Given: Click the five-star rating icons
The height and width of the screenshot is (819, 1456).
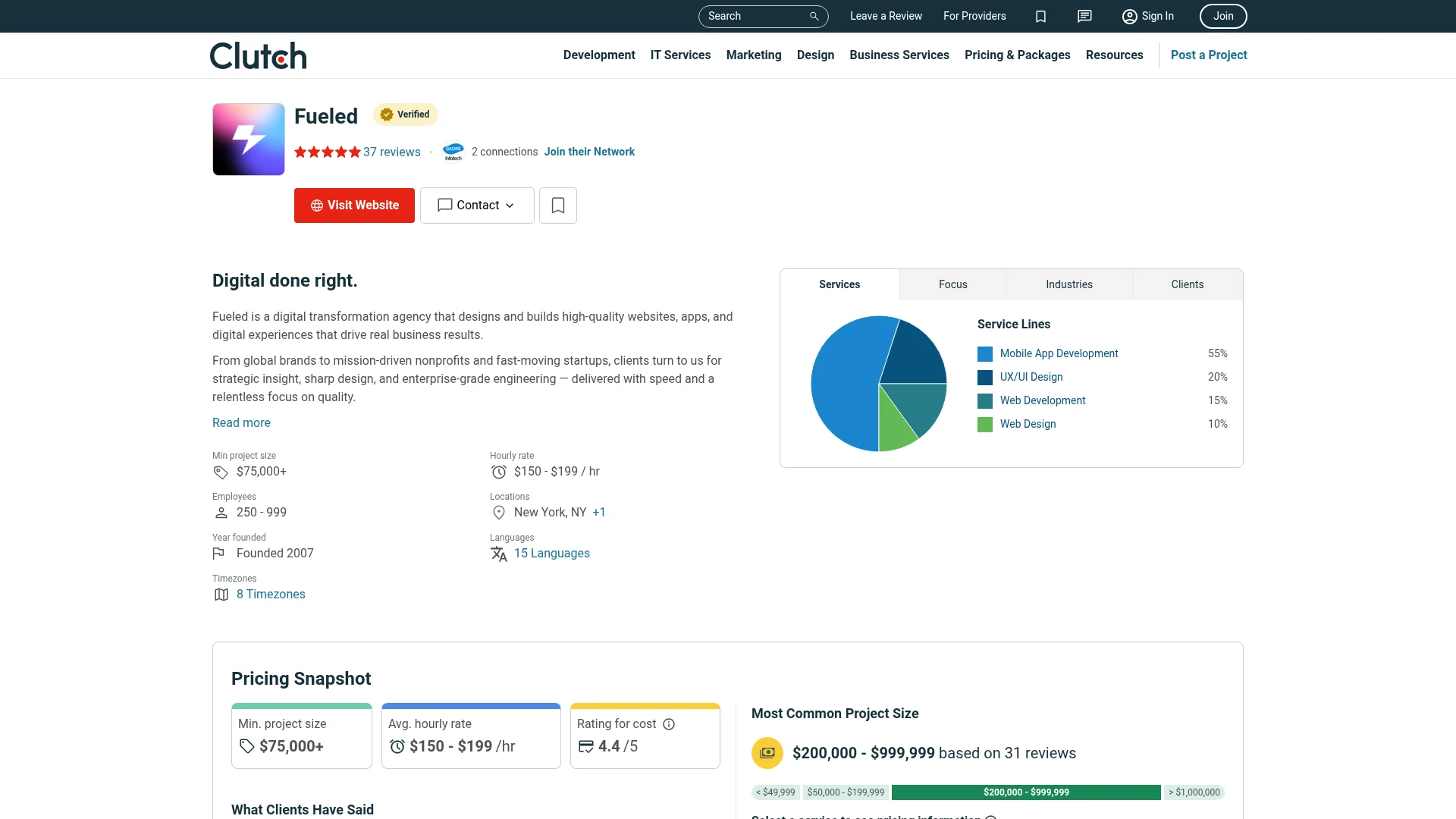Looking at the screenshot, I should (328, 152).
